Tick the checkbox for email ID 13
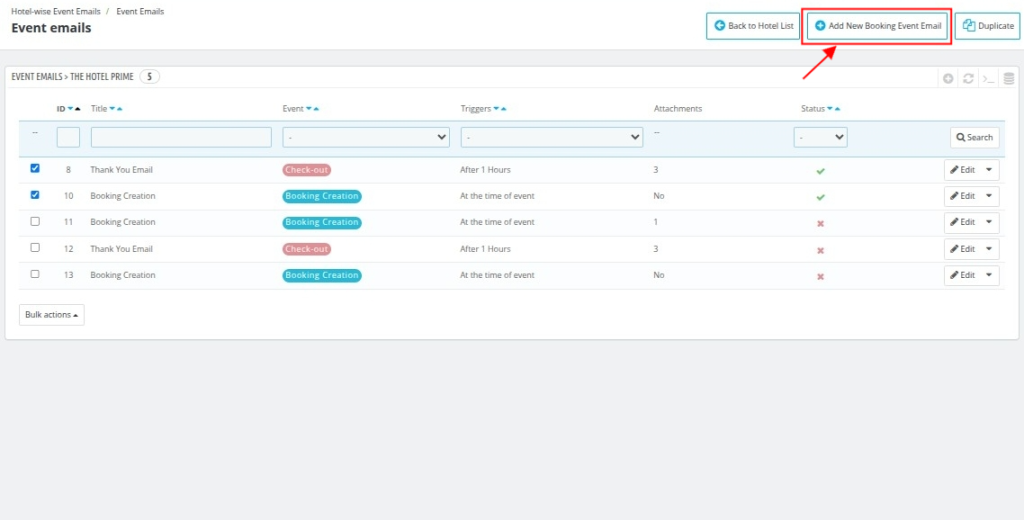Screen dimensions: 1024x520 pyautogui.click(x=35, y=274)
